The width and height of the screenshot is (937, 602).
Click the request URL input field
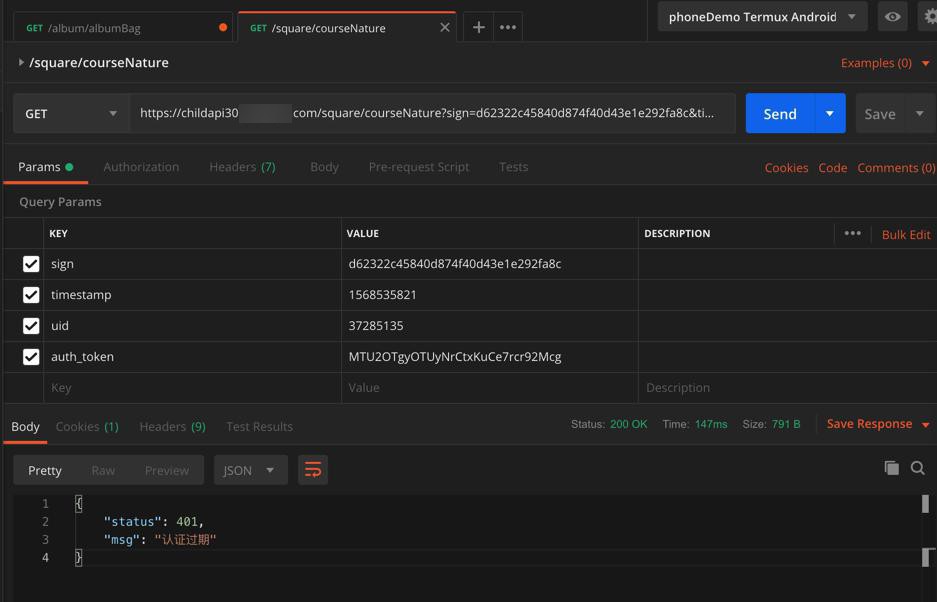[x=432, y=114]
